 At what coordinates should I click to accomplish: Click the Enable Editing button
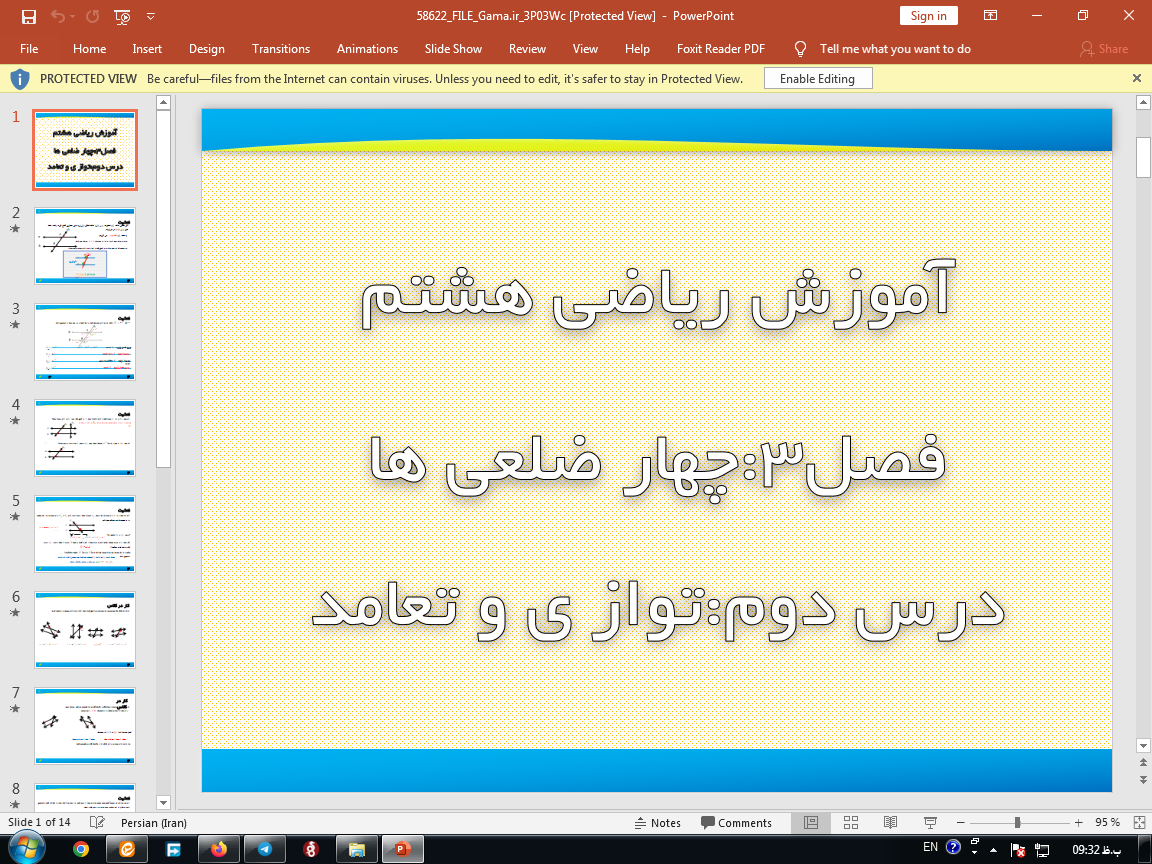(x=817, y=79)
